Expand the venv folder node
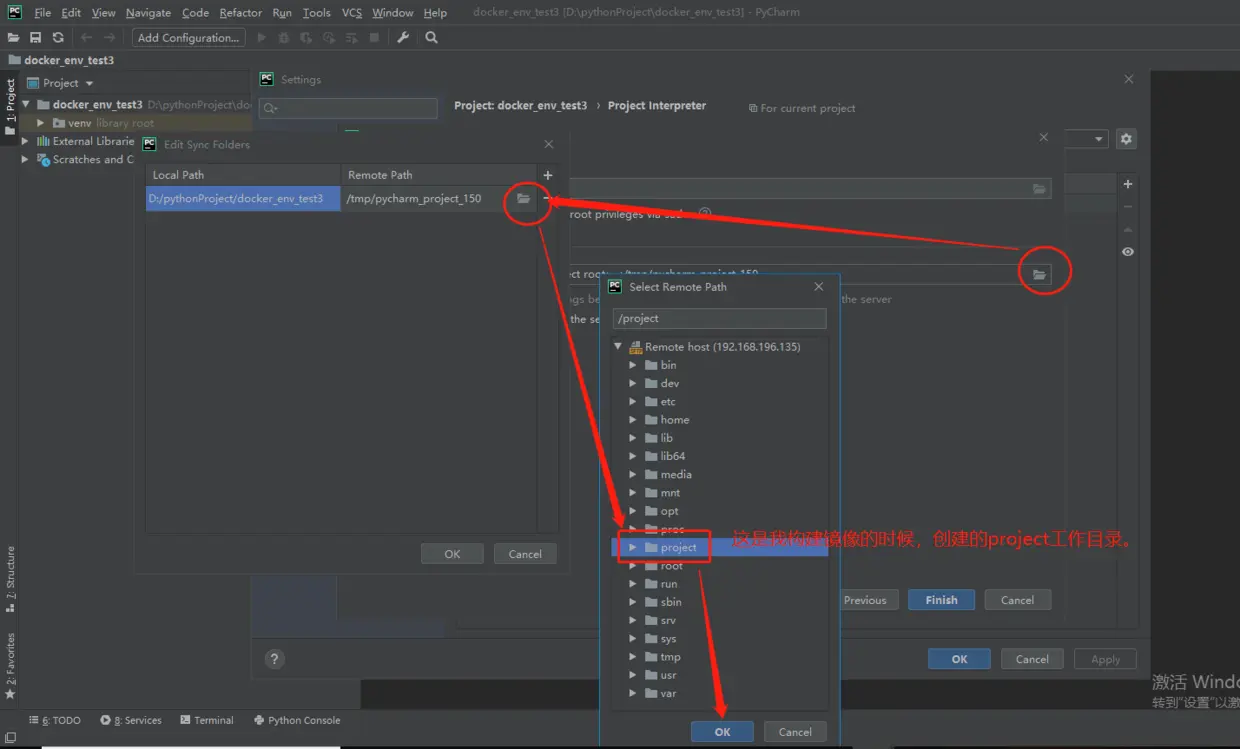The image size is (1240, 749). tap(41, 123)
